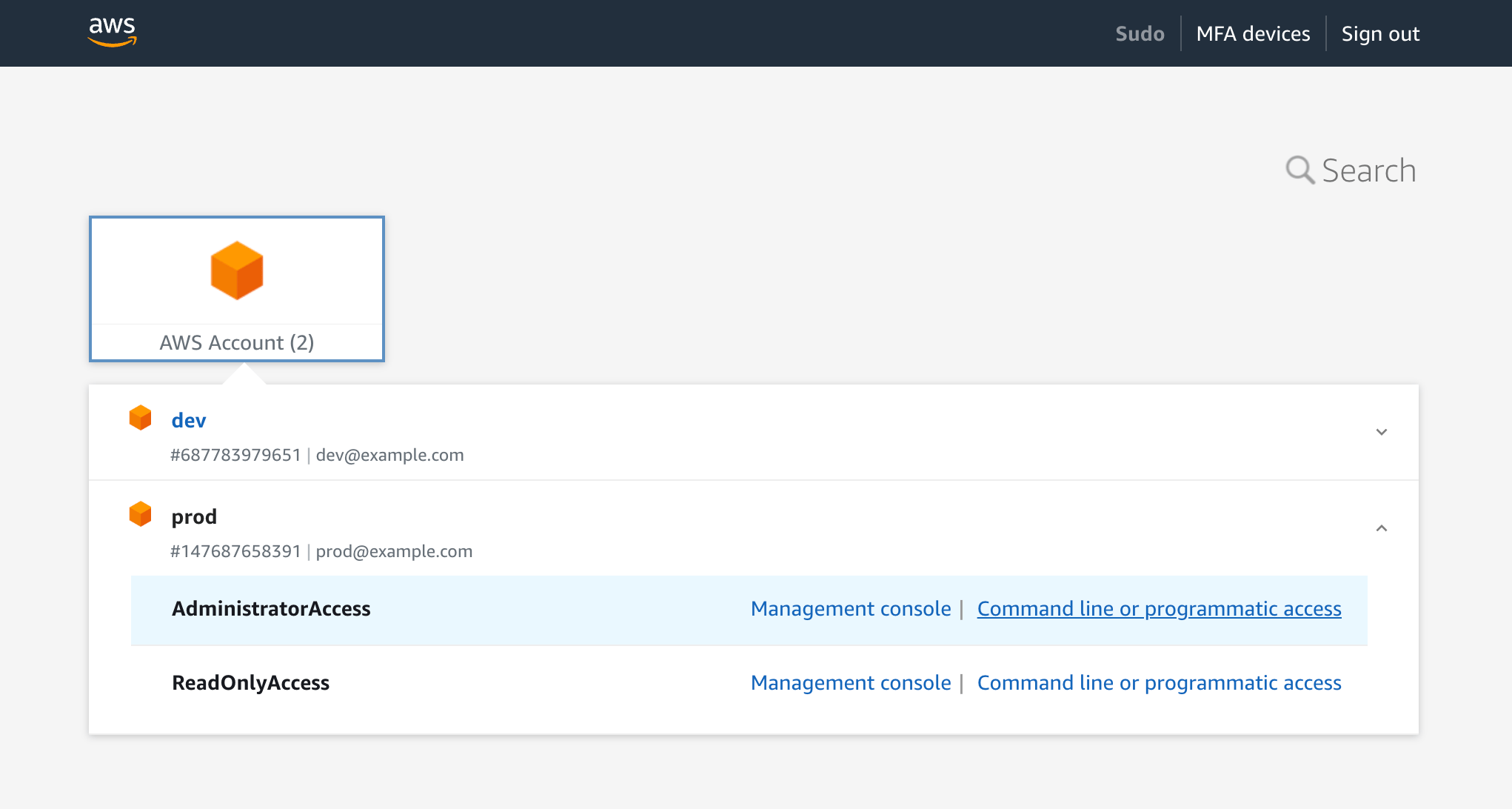Click the prod@example.com email text
Image resolution: width=1512 pixels, height=809 pixels.
pyautogui.click(x=394, y=551)
